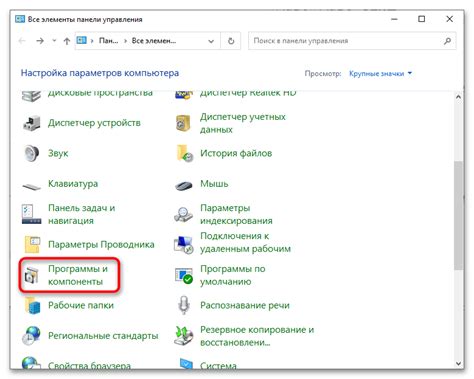
Task: Go up one level with the up arrow
Action: pos(67,41)
